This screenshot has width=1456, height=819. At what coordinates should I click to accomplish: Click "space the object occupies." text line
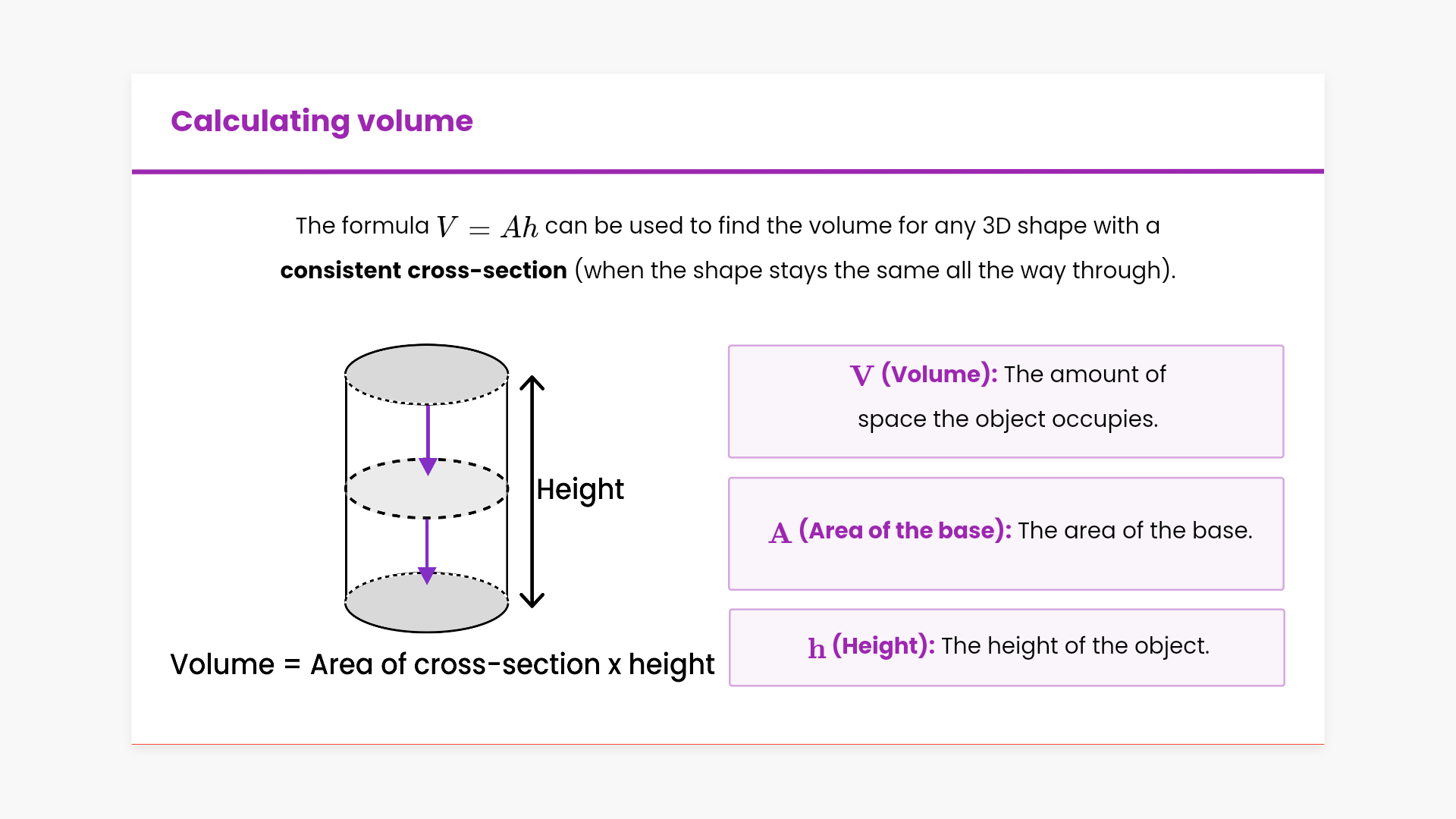pos(1008,419)
